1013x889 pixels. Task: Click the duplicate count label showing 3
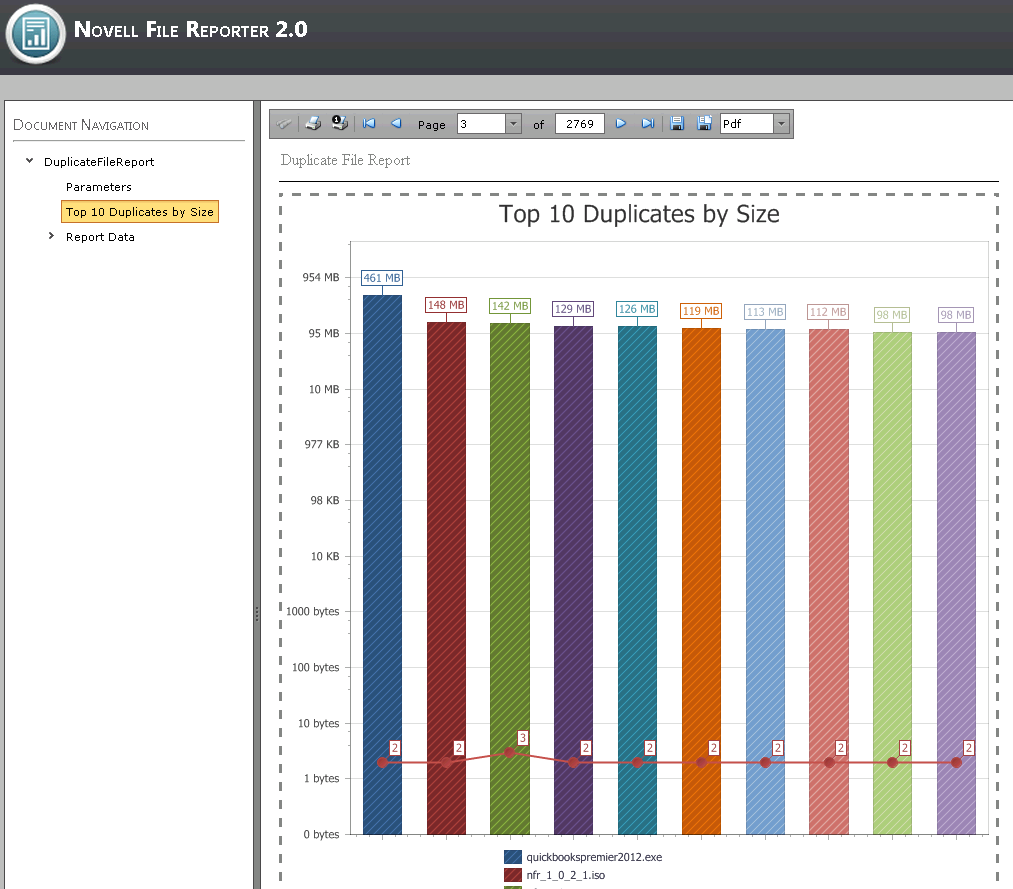click(x=523, y=738)
